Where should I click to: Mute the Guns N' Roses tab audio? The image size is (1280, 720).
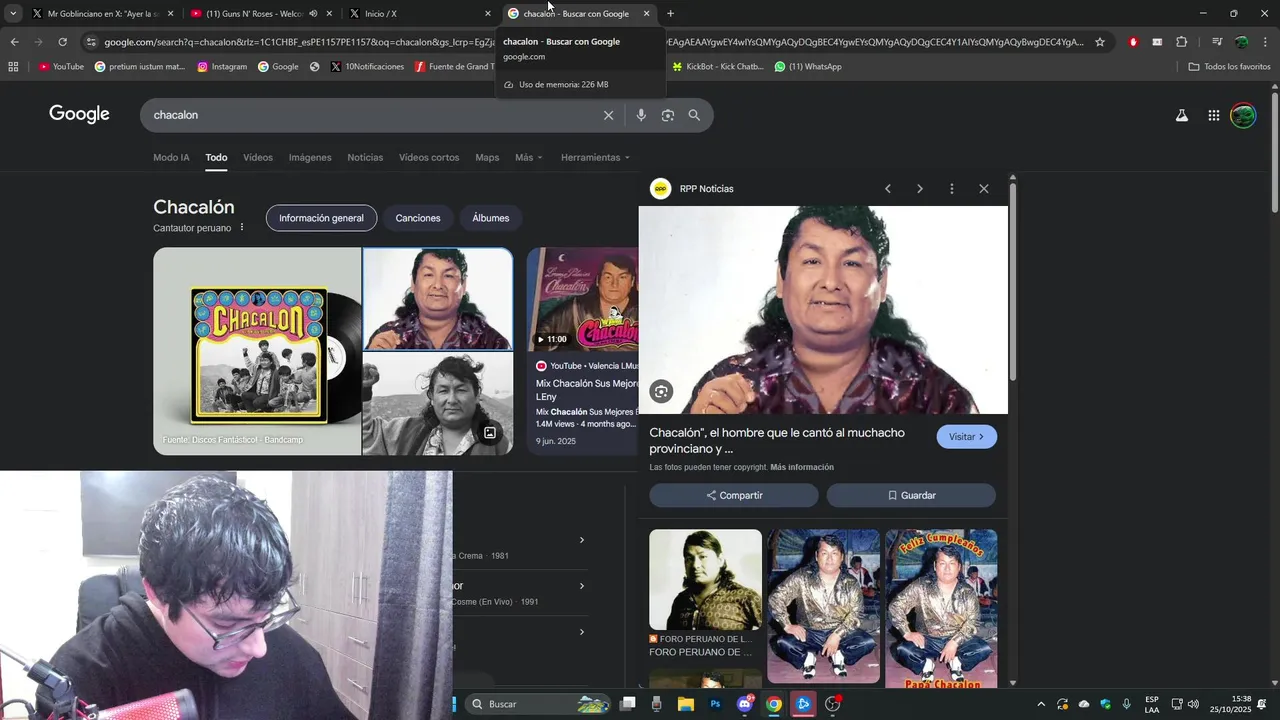pyautogui.click(x=313, y=14)
